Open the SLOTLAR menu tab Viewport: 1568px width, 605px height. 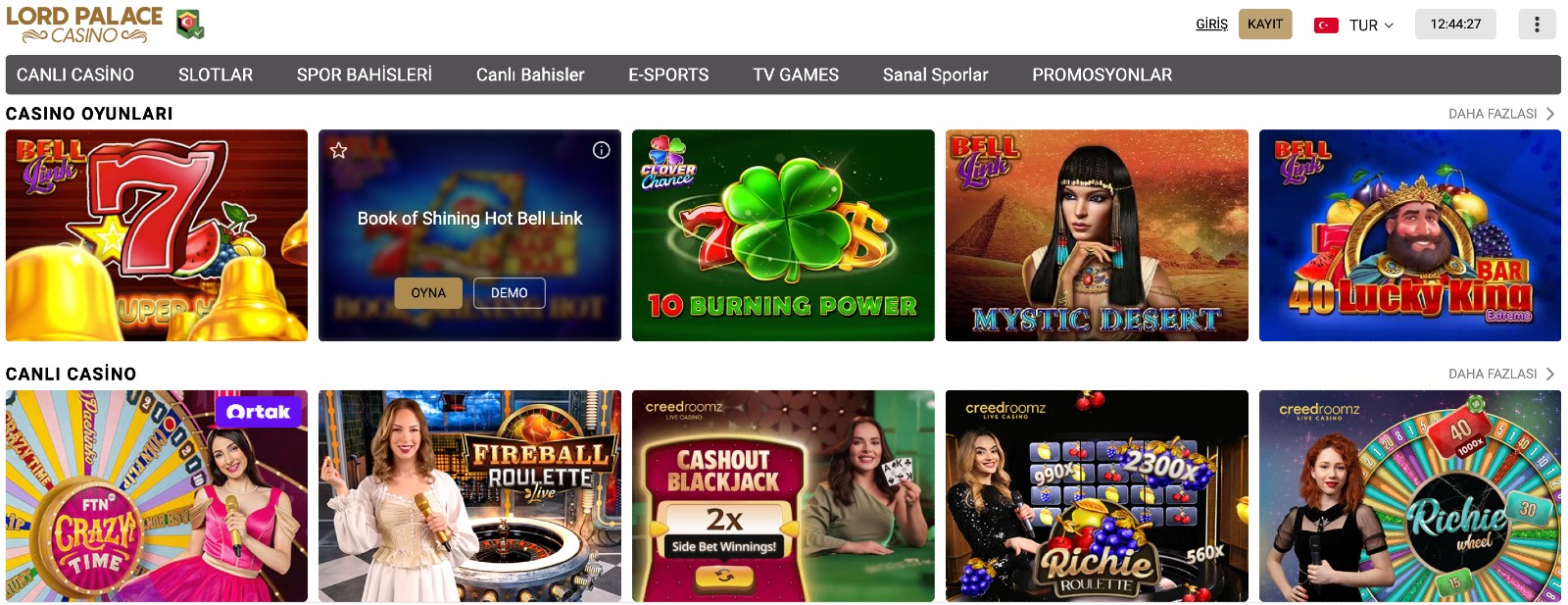pyautogui.click(x=216, y=75)
